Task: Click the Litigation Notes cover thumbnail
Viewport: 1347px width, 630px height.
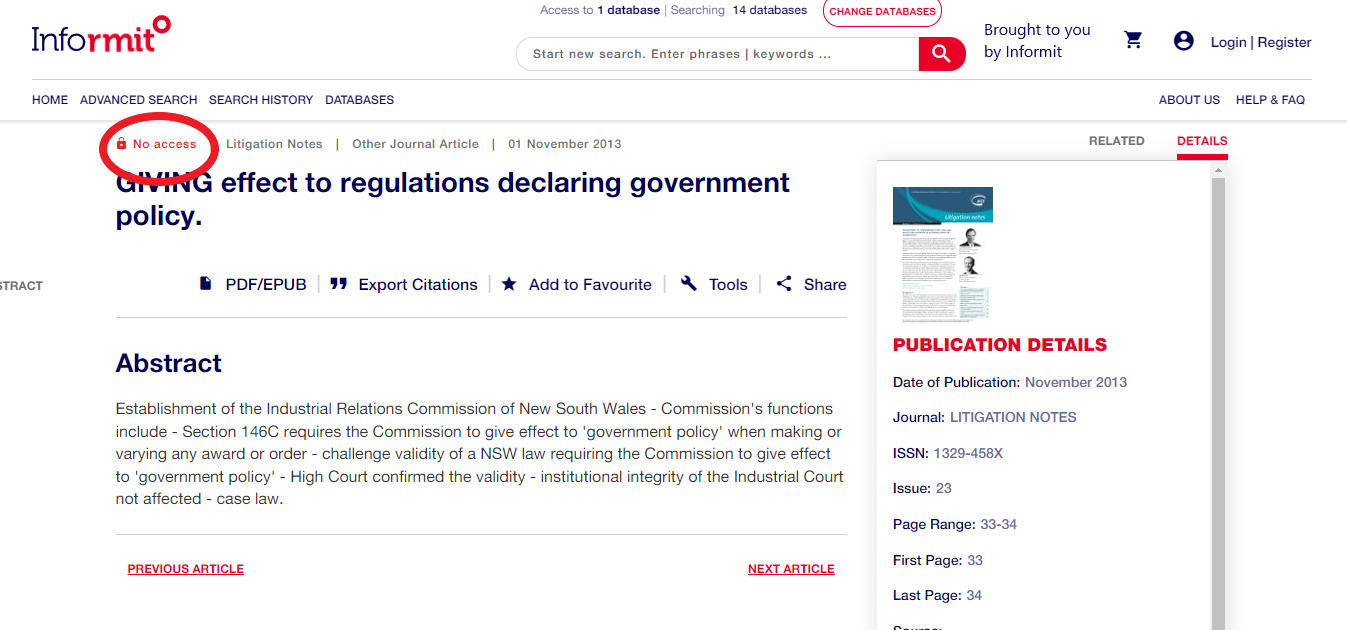Action: [x=942, y=254]
